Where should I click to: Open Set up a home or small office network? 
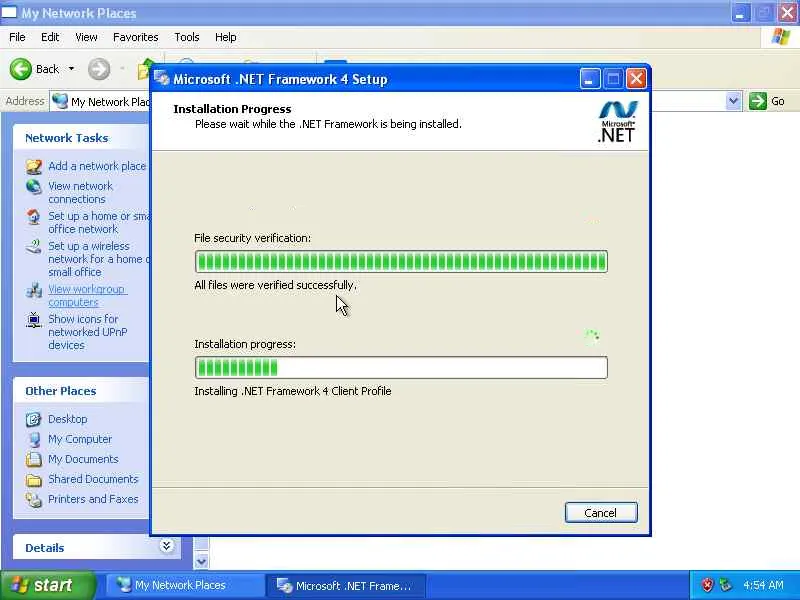click(x=98, y=222)
